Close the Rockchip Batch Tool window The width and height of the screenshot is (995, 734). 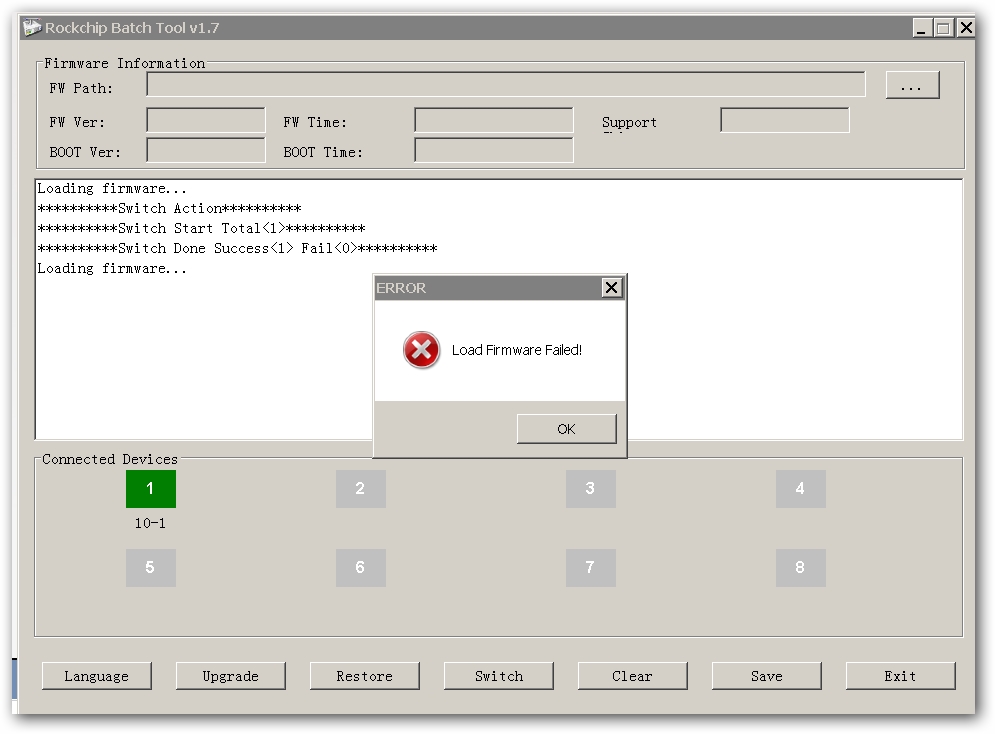(965, 28)
